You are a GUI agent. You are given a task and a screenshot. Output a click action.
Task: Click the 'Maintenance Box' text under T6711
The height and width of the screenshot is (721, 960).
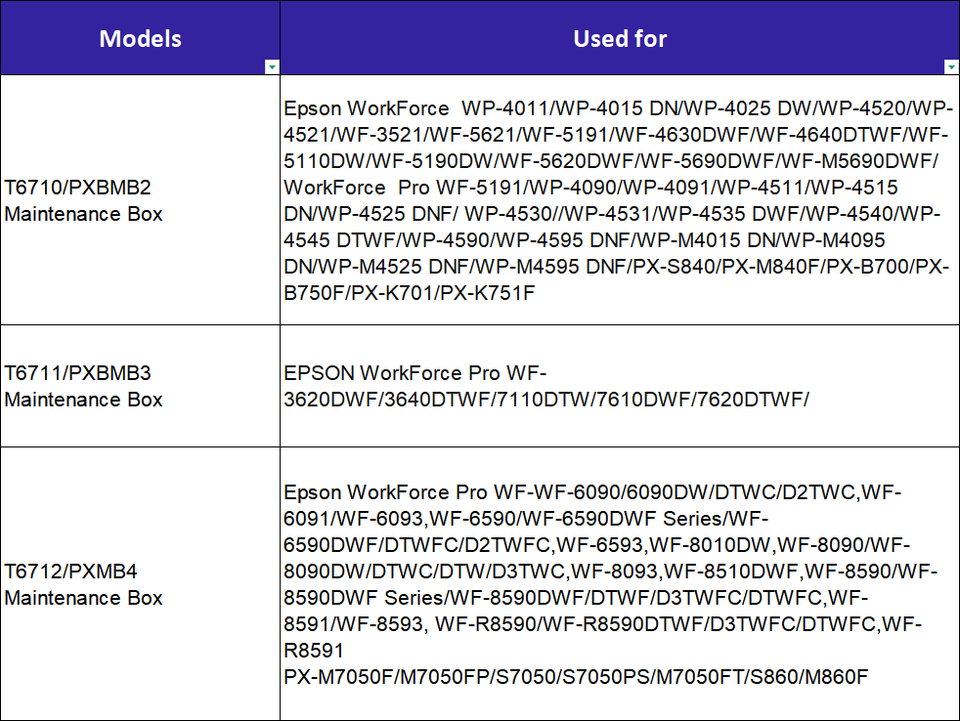click(x=83, y=400)
